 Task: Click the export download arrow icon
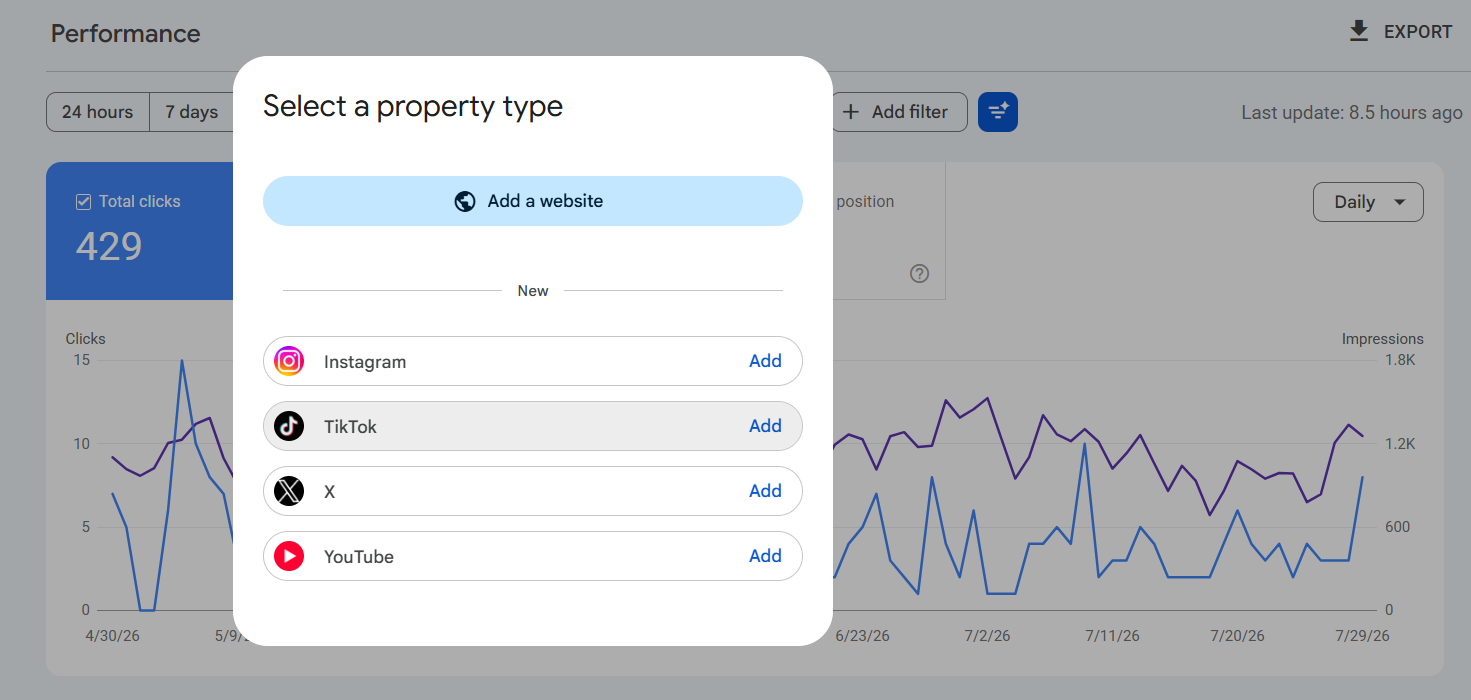pos(1358,32)
